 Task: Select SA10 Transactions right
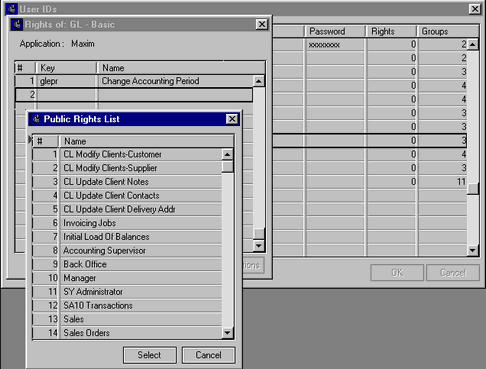[x=127, y=305]
